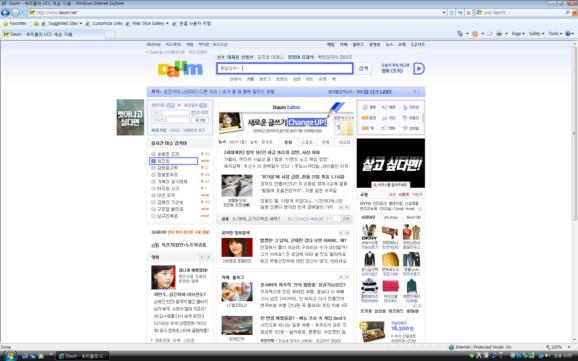Switch to the Daum browser tab
578x361 pixels.
tap(41, 34)
